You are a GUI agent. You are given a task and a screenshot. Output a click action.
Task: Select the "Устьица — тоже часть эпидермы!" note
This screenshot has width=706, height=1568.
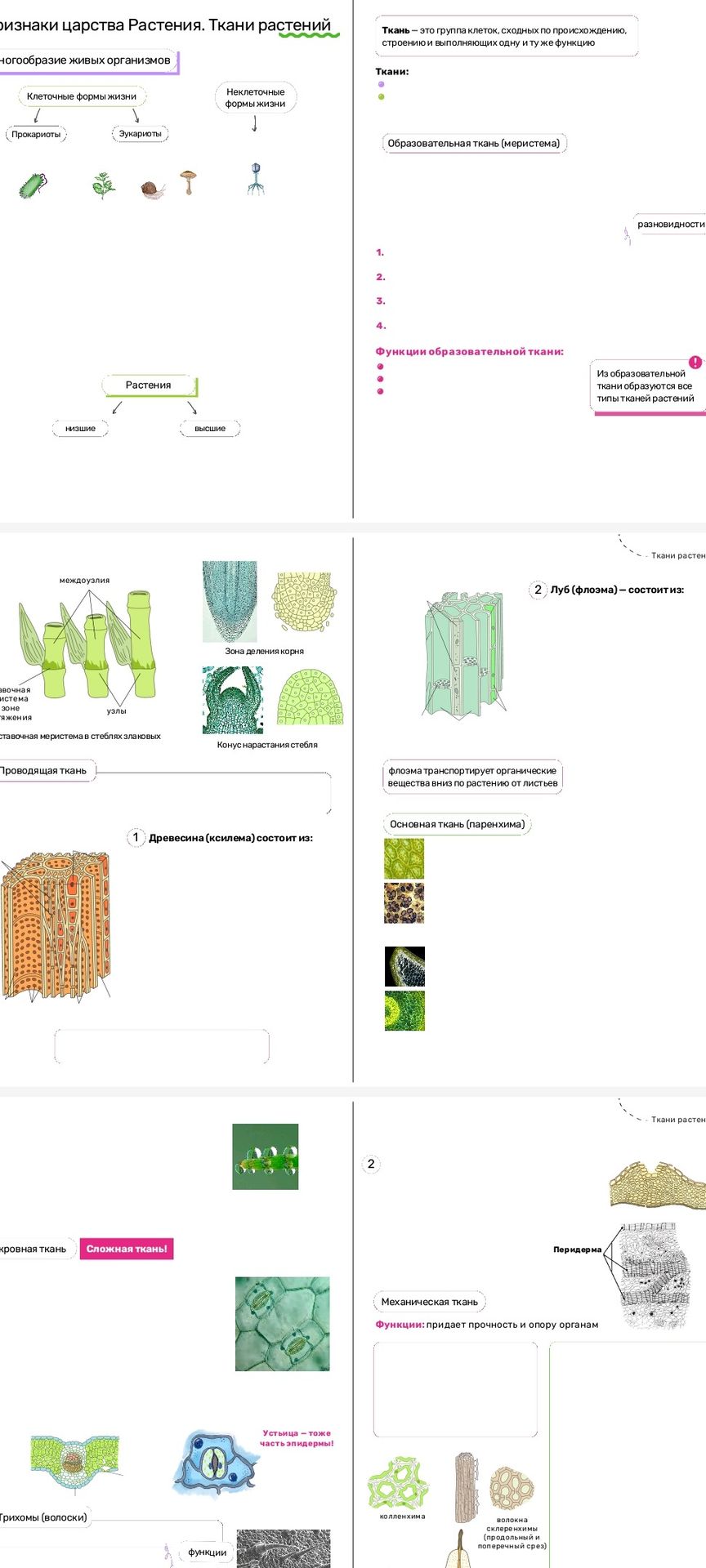pos(297,1437)
